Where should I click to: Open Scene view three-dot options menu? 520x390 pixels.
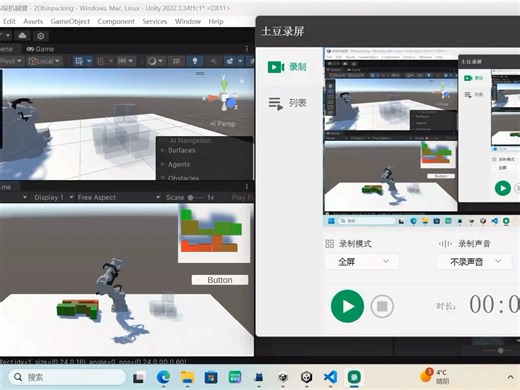click(x=247, y=49)
